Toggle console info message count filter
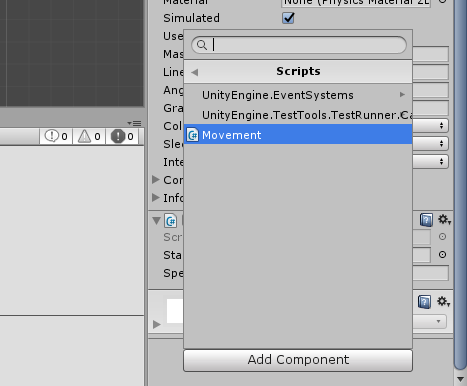Image resolution: width=467 pixels, height=386 pixels. 56,136
